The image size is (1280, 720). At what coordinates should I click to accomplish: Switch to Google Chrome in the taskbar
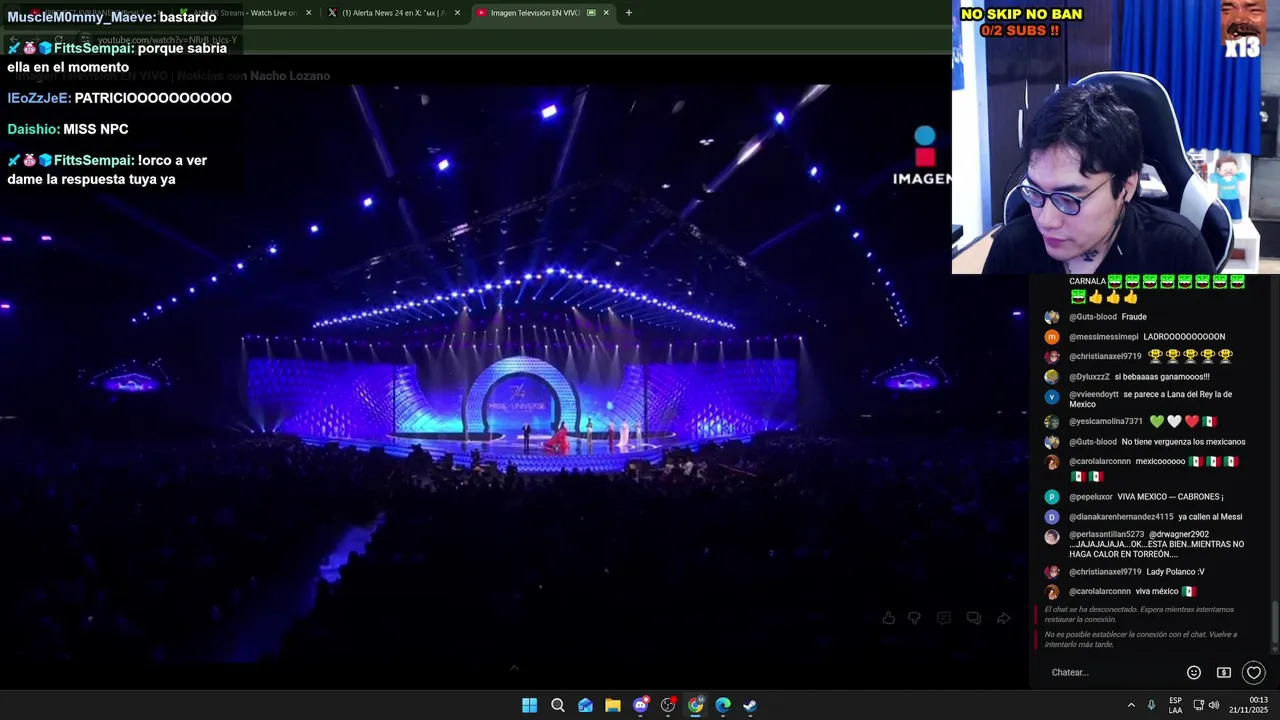696,705
